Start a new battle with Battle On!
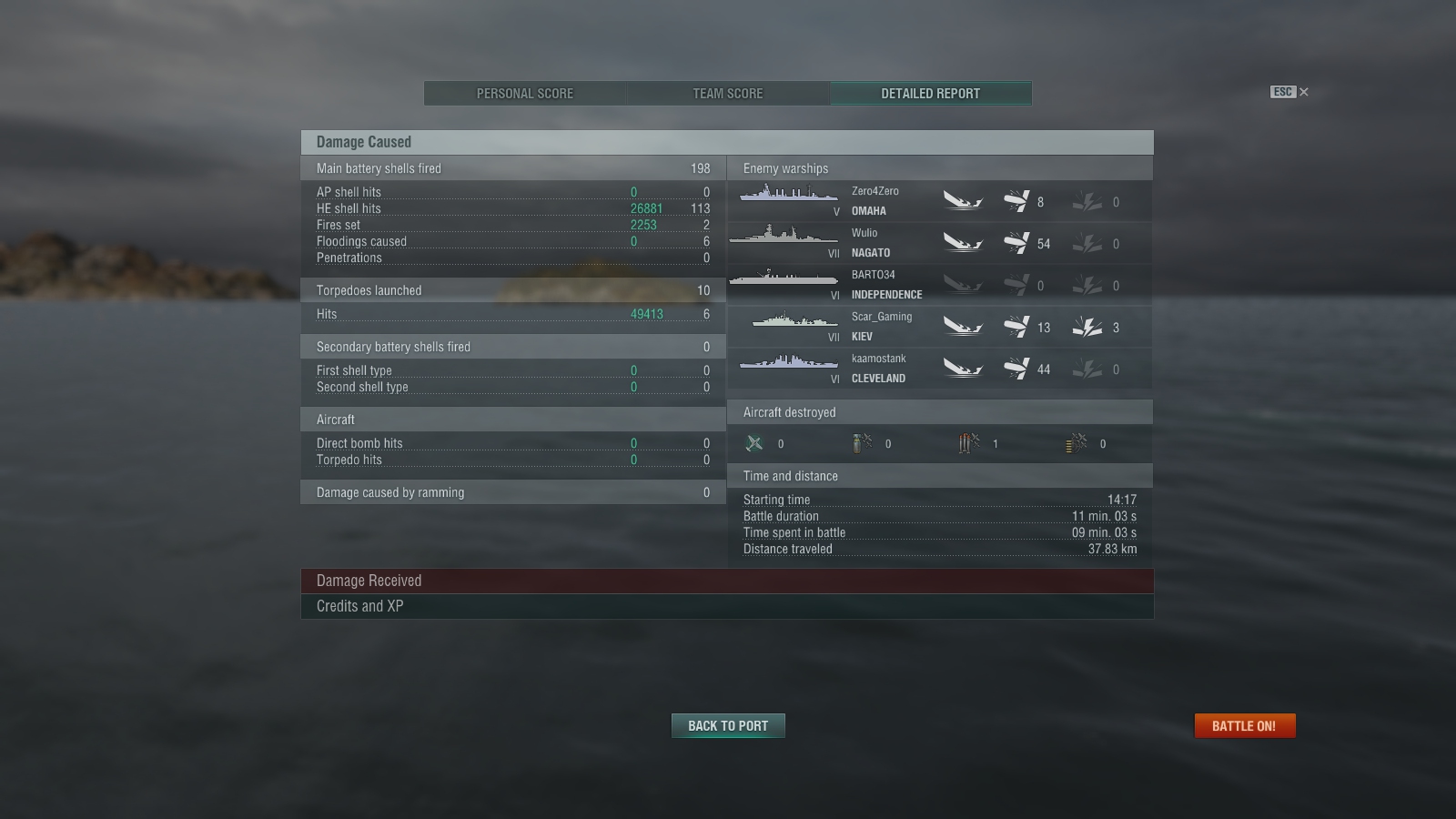The height and width of the screenshot is (819, 1456). tap(1244, 725)
